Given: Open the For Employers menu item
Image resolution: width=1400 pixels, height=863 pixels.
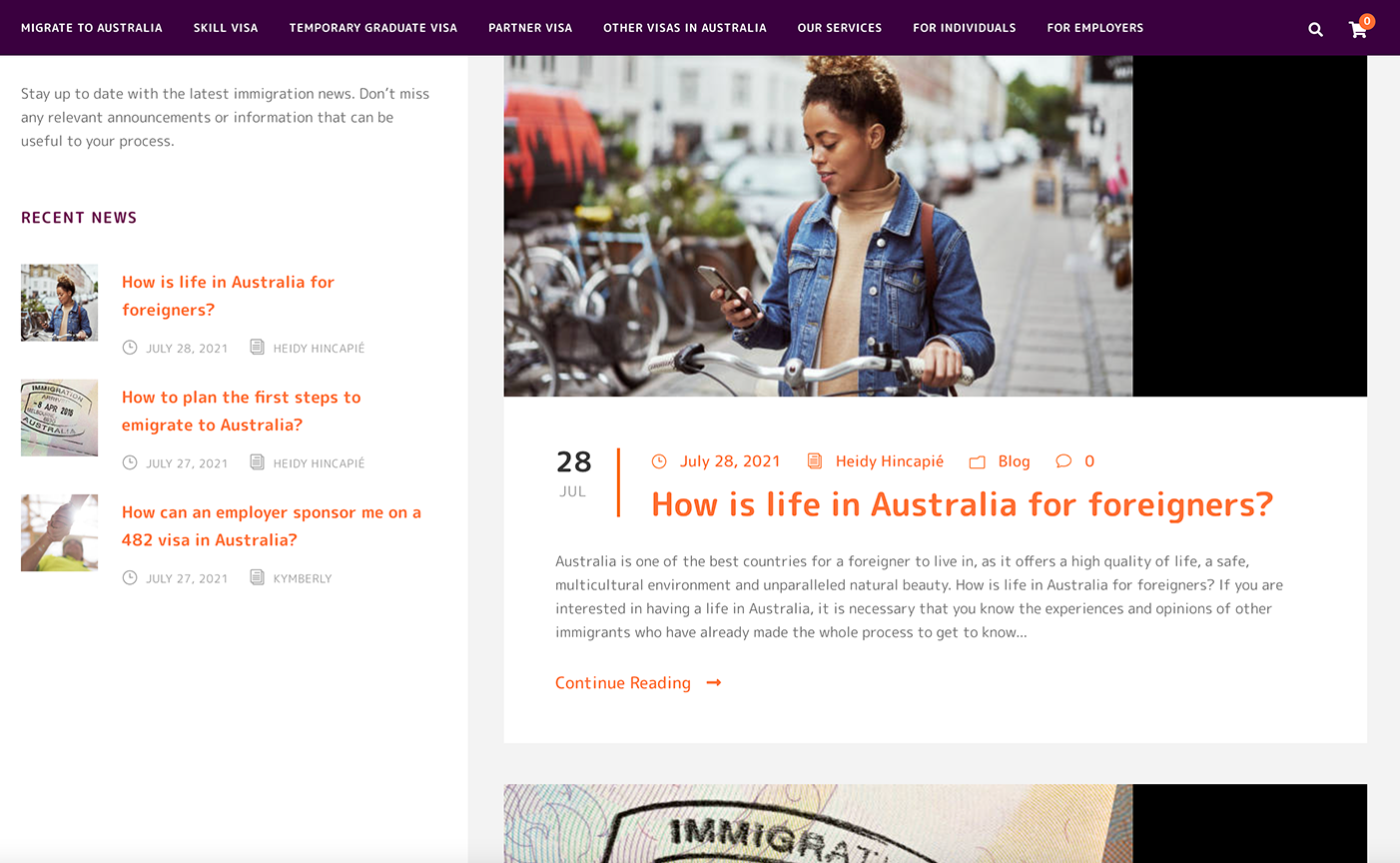Looking at the screenshot, I should click(1094, 28).
